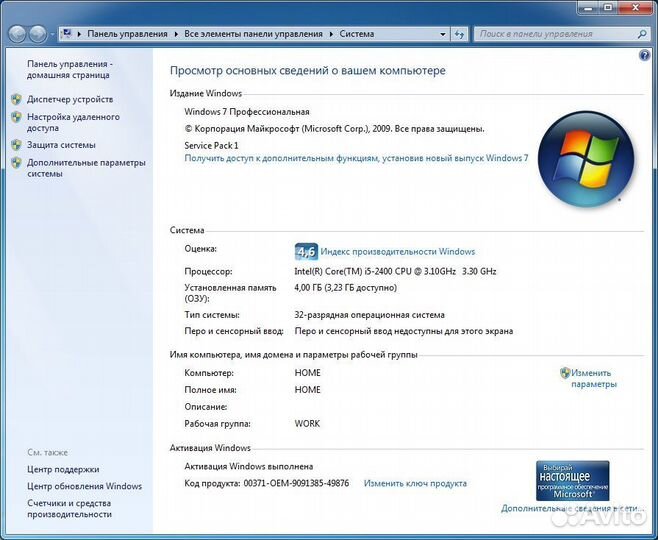
Task: Open the recent pages dropdown next to Forward
Action: 52,34
